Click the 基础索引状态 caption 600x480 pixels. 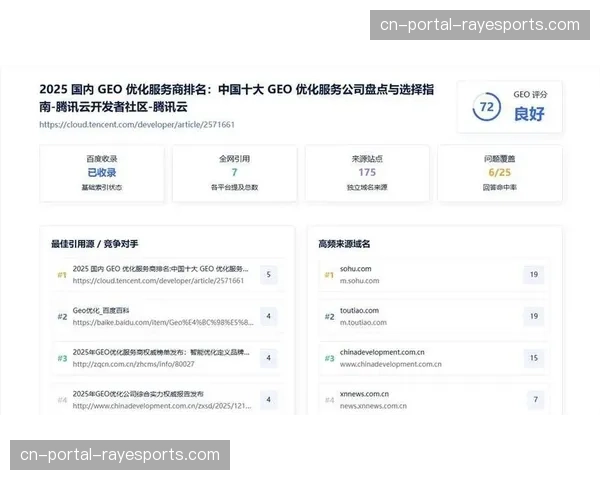pos(102,187)
